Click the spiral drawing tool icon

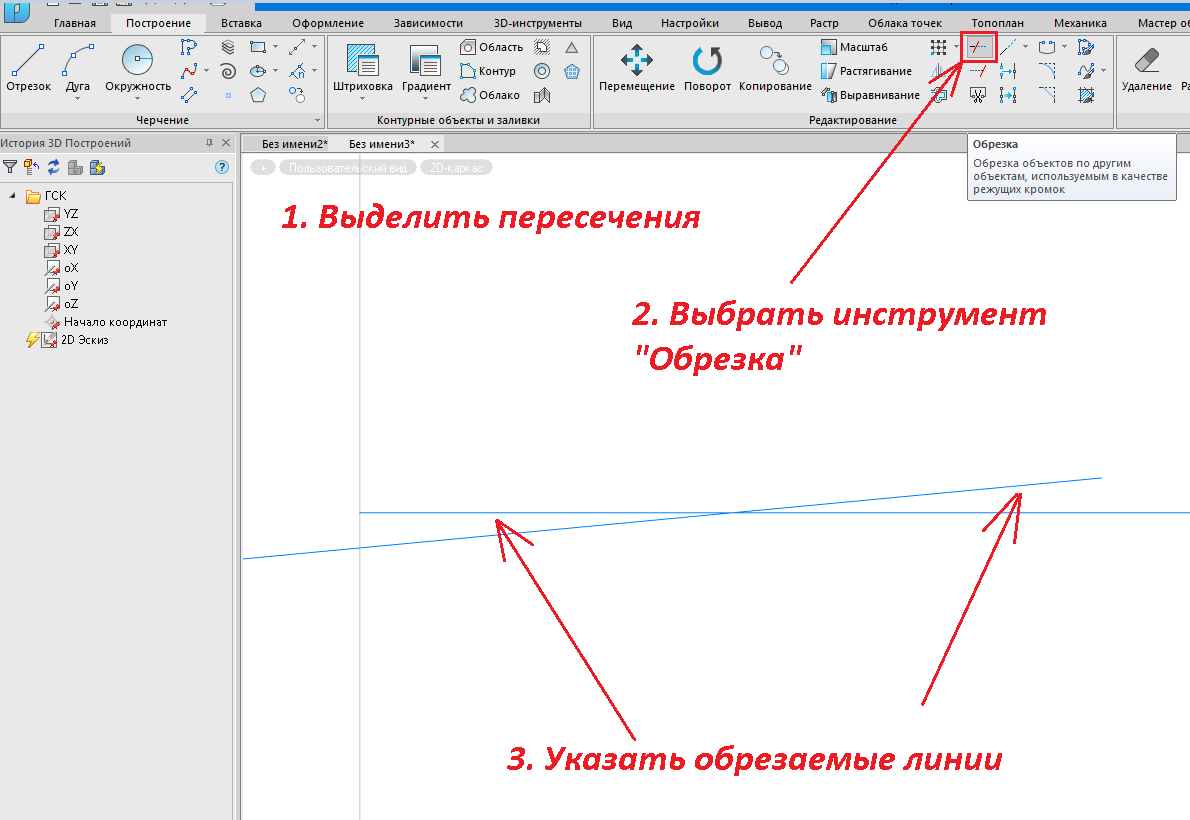pyautogui.click(x=228, y=71)
